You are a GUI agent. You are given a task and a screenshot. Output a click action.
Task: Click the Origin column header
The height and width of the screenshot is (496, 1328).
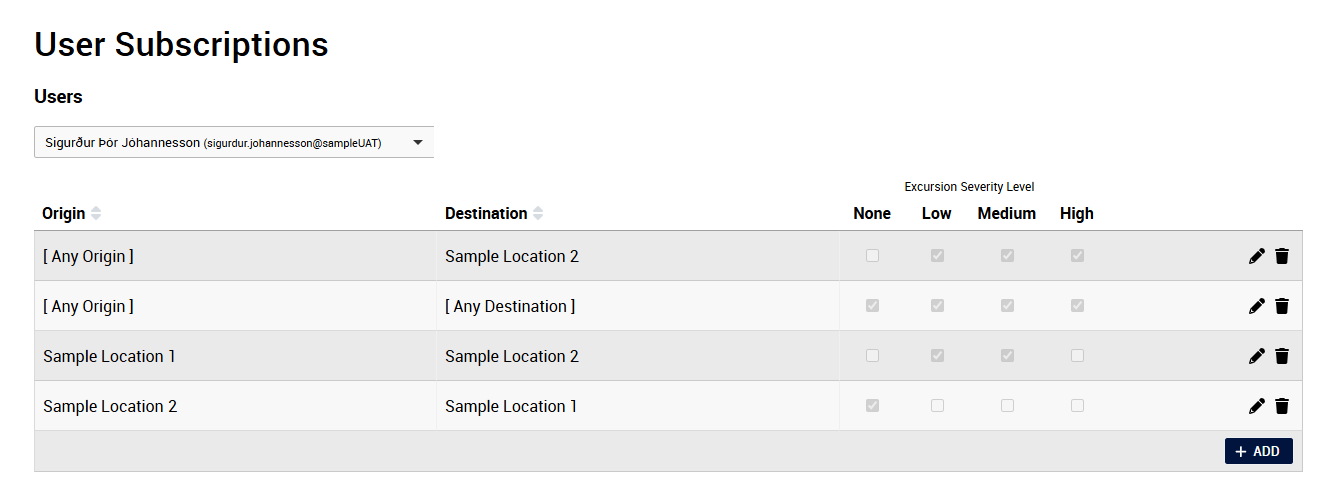(x=63, y=213)
